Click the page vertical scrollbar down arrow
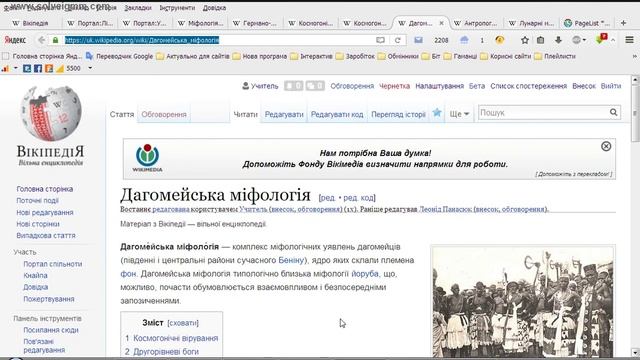Viewport: 640px width, 360px height. 635,352
